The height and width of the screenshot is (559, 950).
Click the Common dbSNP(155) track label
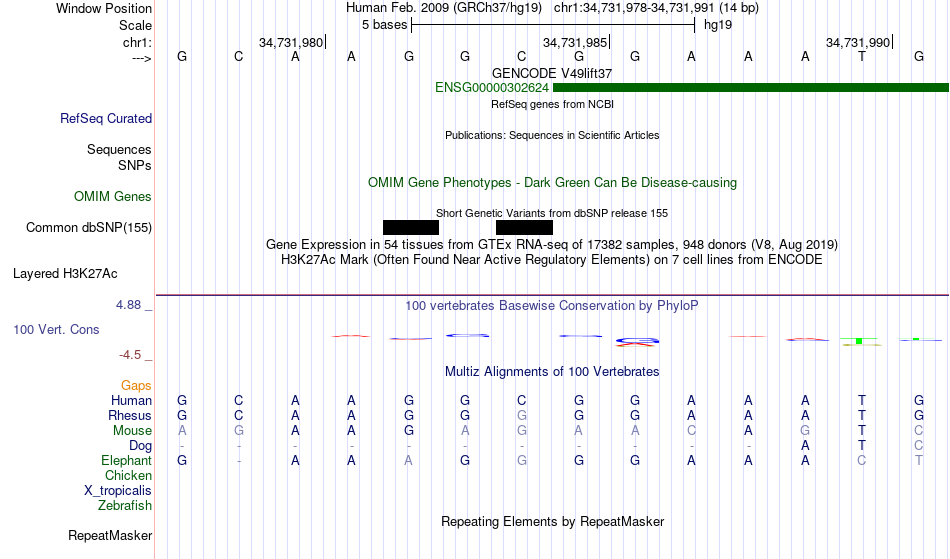point(88,228)
